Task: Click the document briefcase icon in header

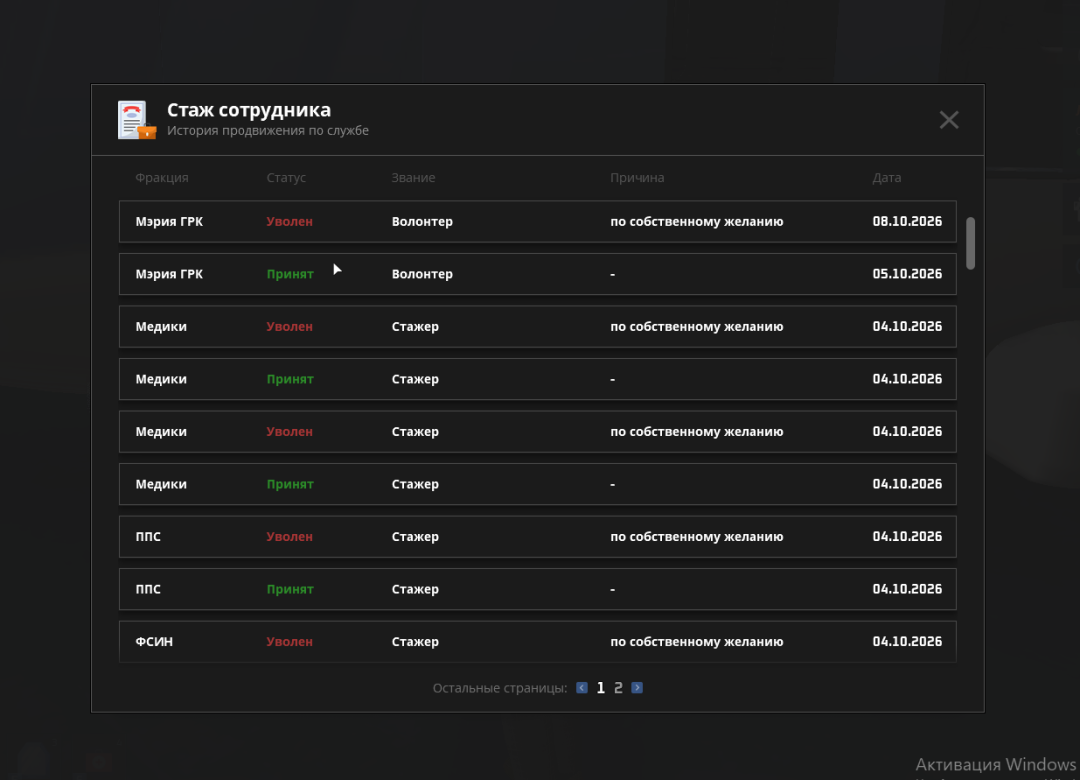Action: 136,120
